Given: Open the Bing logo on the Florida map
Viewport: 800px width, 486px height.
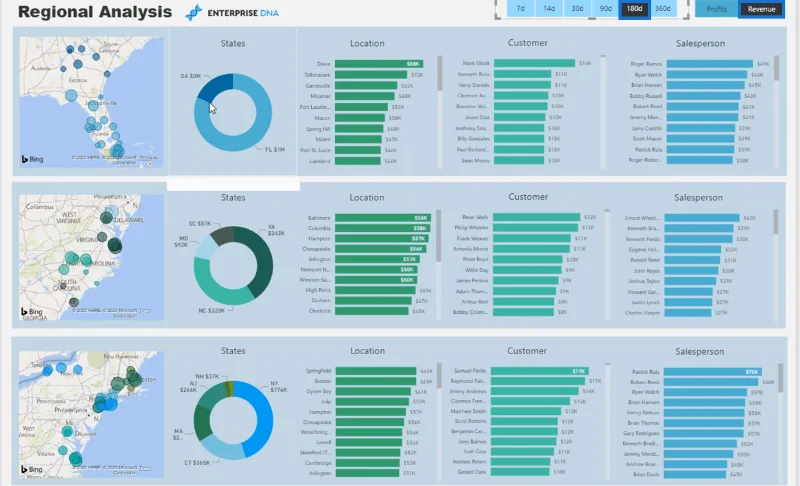Looking at the screenshot, I should click(x=32, y=159).
